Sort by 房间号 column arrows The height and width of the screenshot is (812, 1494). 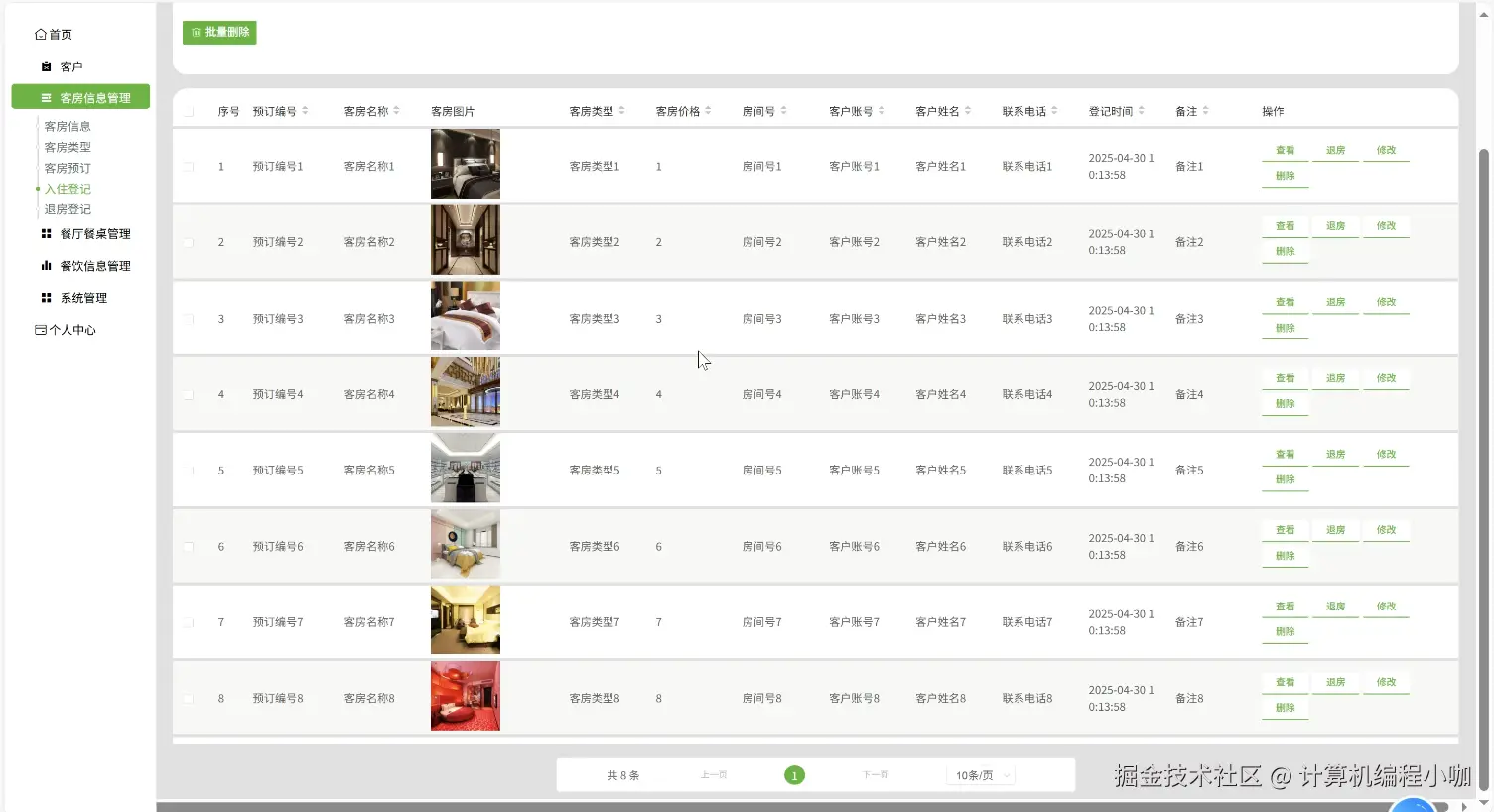[783, 111]
